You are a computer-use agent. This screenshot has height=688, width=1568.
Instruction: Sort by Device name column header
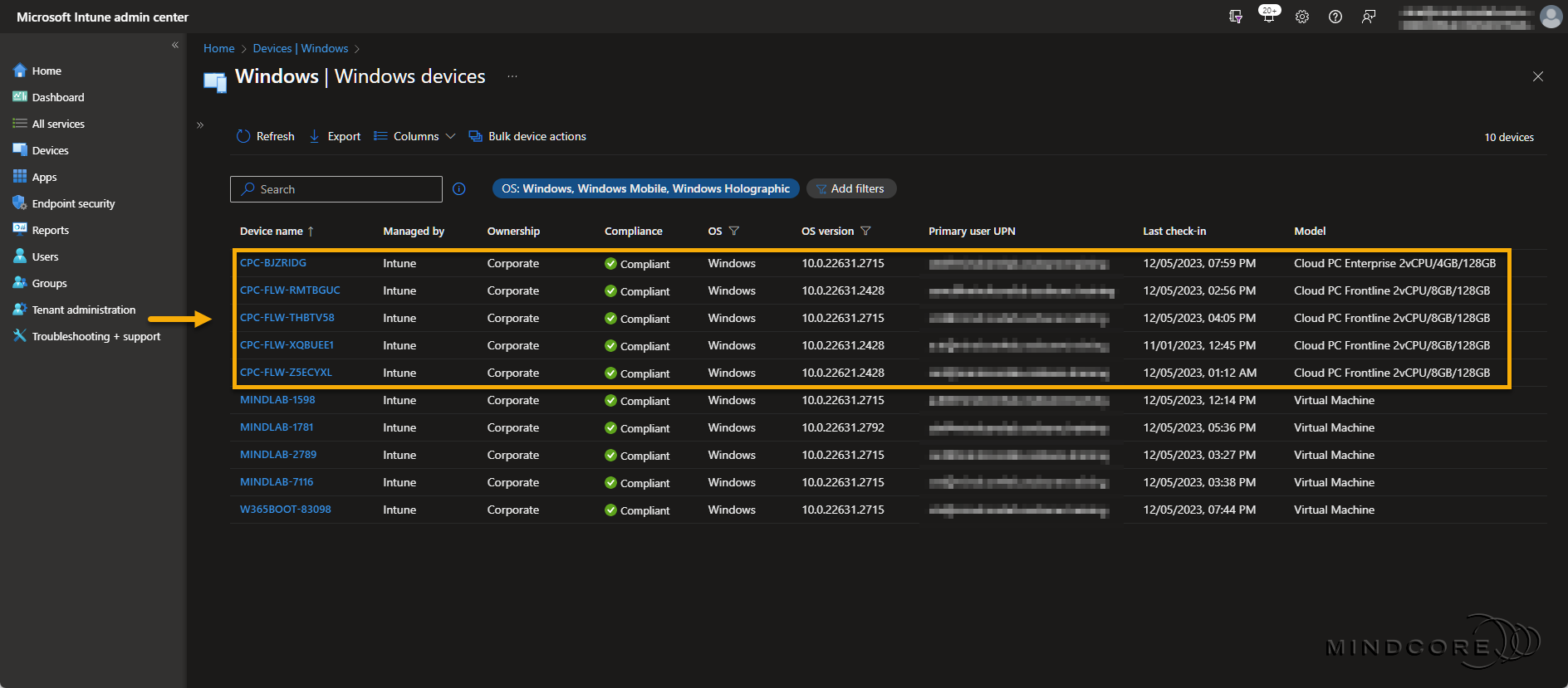[272, 232]
